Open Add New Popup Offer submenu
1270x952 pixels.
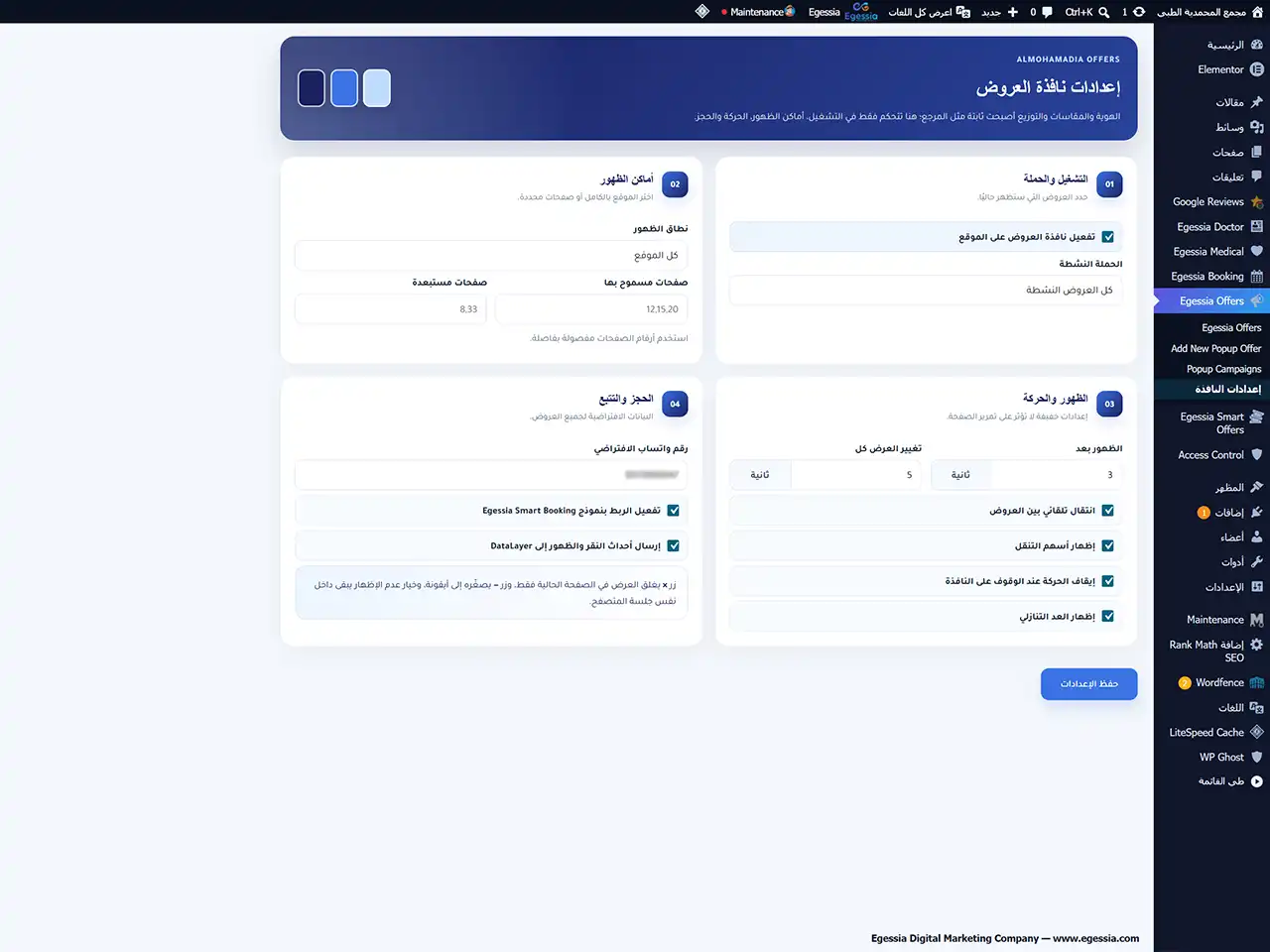1215,348
